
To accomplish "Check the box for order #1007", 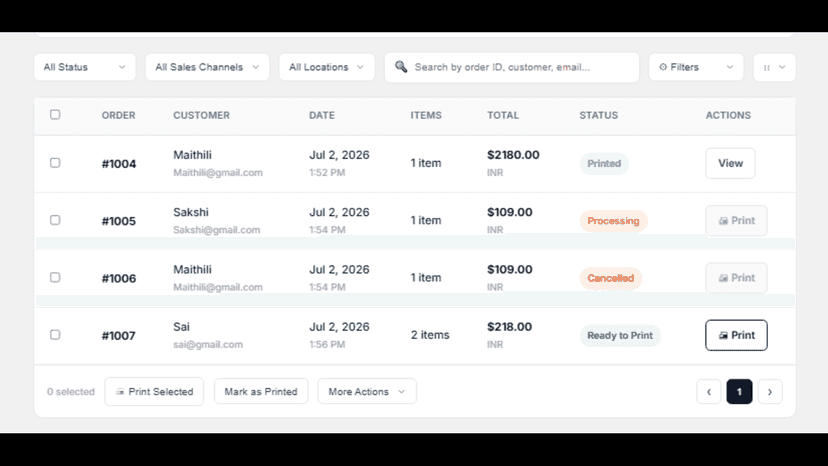I will tap(55, 334).
